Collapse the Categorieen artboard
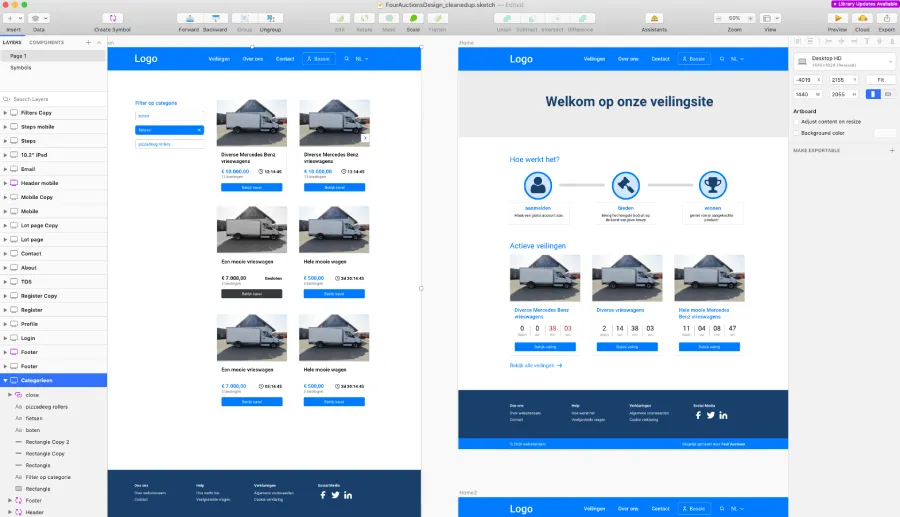The image size is (900, 517). coord(5,380)
